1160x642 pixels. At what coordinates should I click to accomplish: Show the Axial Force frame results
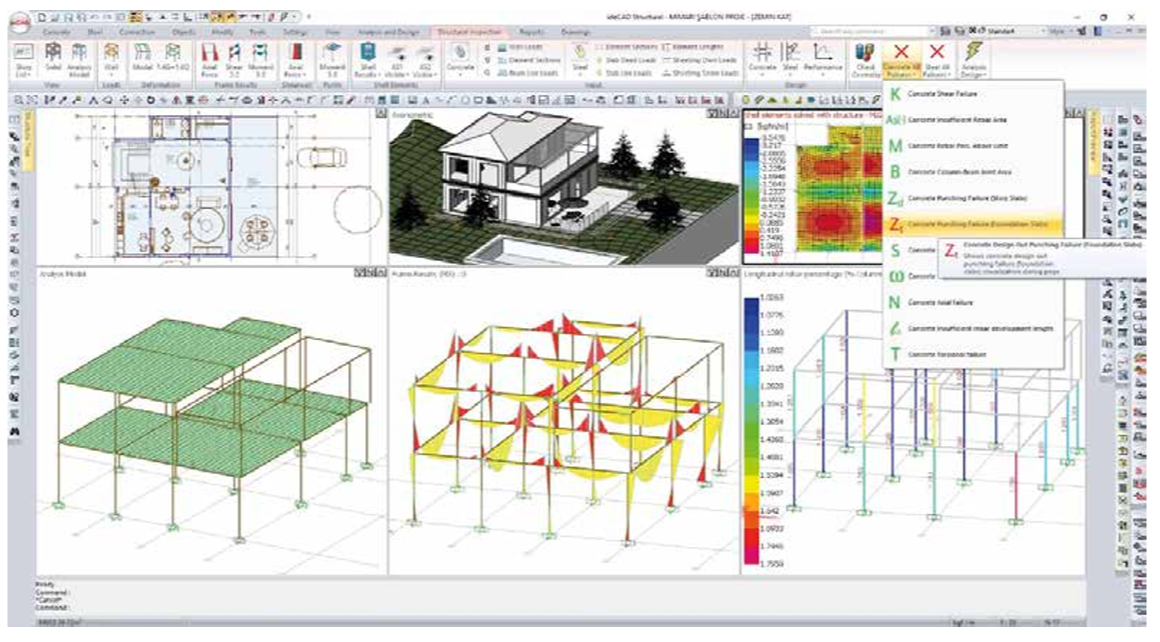click(211, 57)
